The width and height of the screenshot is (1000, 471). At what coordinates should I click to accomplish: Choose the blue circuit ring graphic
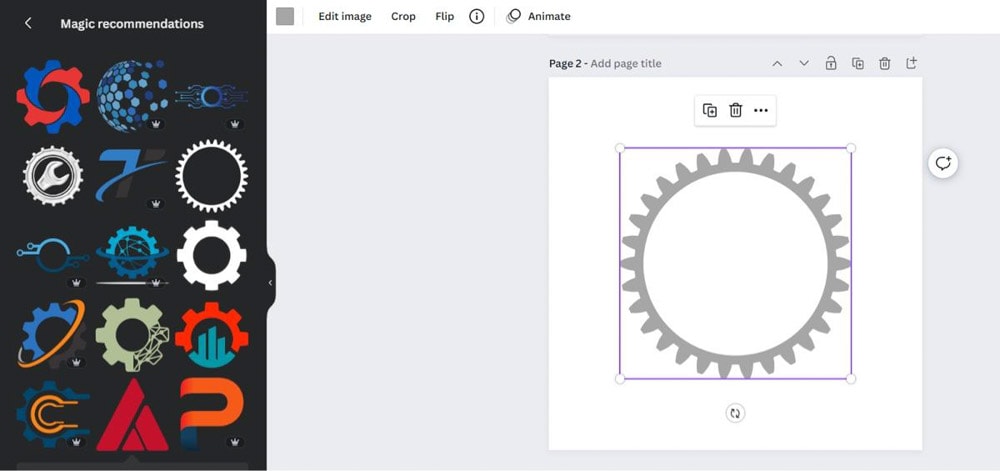pyautogui.click(x=212, y=97)
